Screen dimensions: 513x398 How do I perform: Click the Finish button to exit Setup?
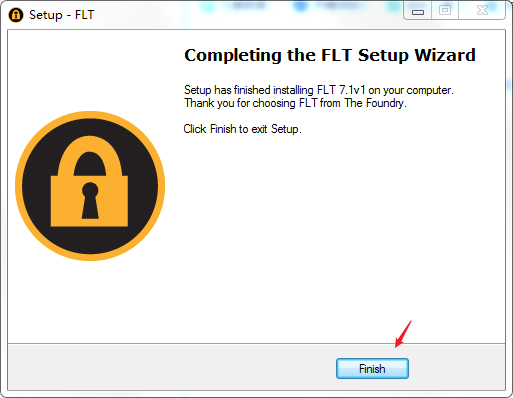372,369
